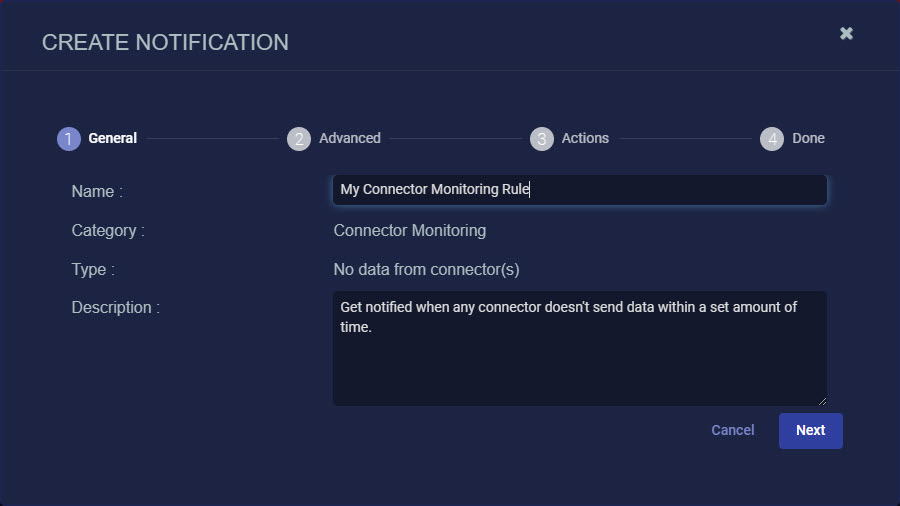Image resolution: width=900 pixels, height=506 pixels.
Task: Click the step 4 circle icon
Action: click(771, 139)
